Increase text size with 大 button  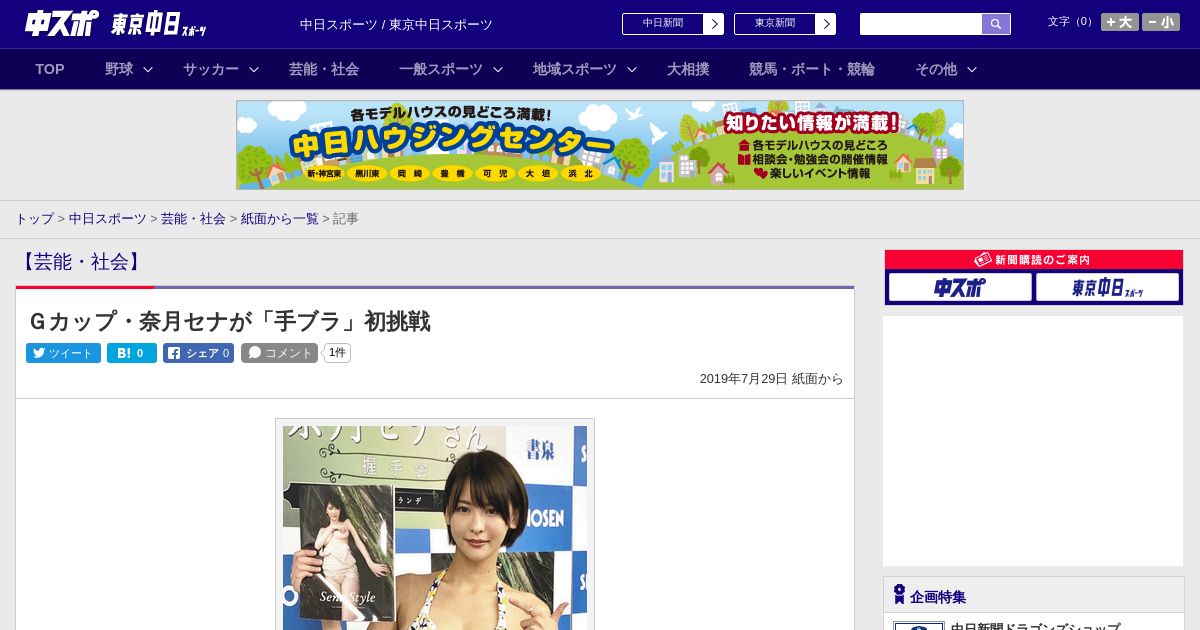1120,22
